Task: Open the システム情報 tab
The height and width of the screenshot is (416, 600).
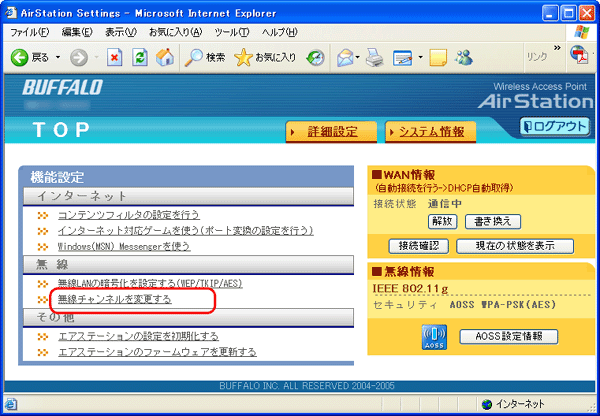Action: click(x=431, y=132)
